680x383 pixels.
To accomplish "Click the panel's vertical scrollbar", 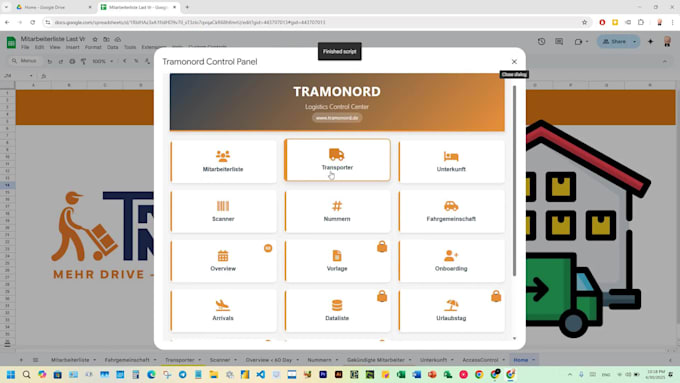I will coord(514,180).
